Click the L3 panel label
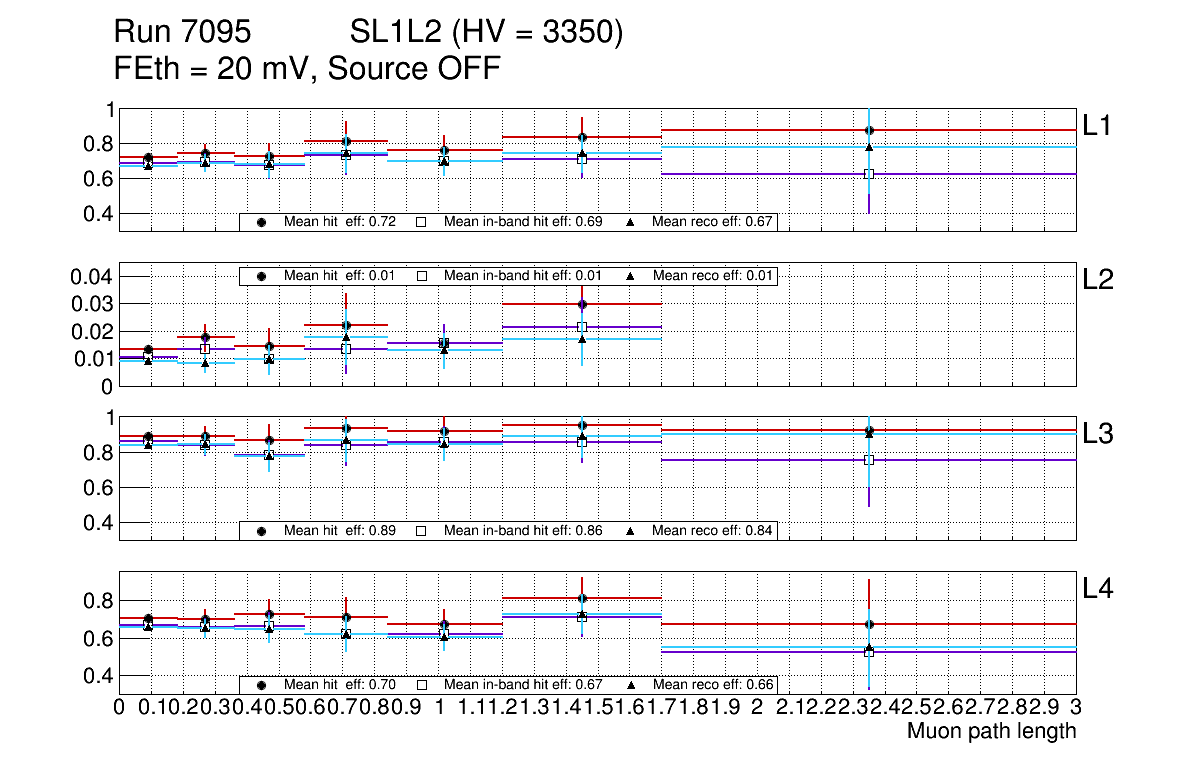The image size is (1196, 772). coord(1099,434)
